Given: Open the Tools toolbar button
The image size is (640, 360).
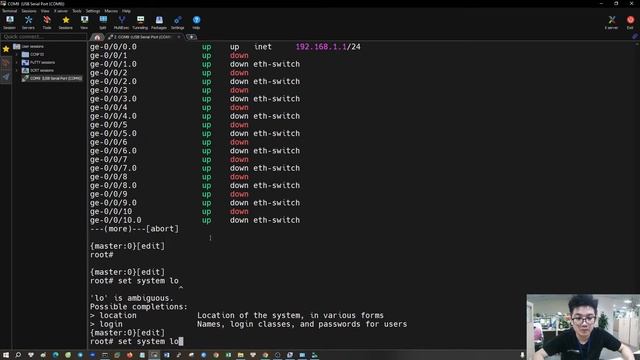Looking at the screenshot, I should point(47,22).
